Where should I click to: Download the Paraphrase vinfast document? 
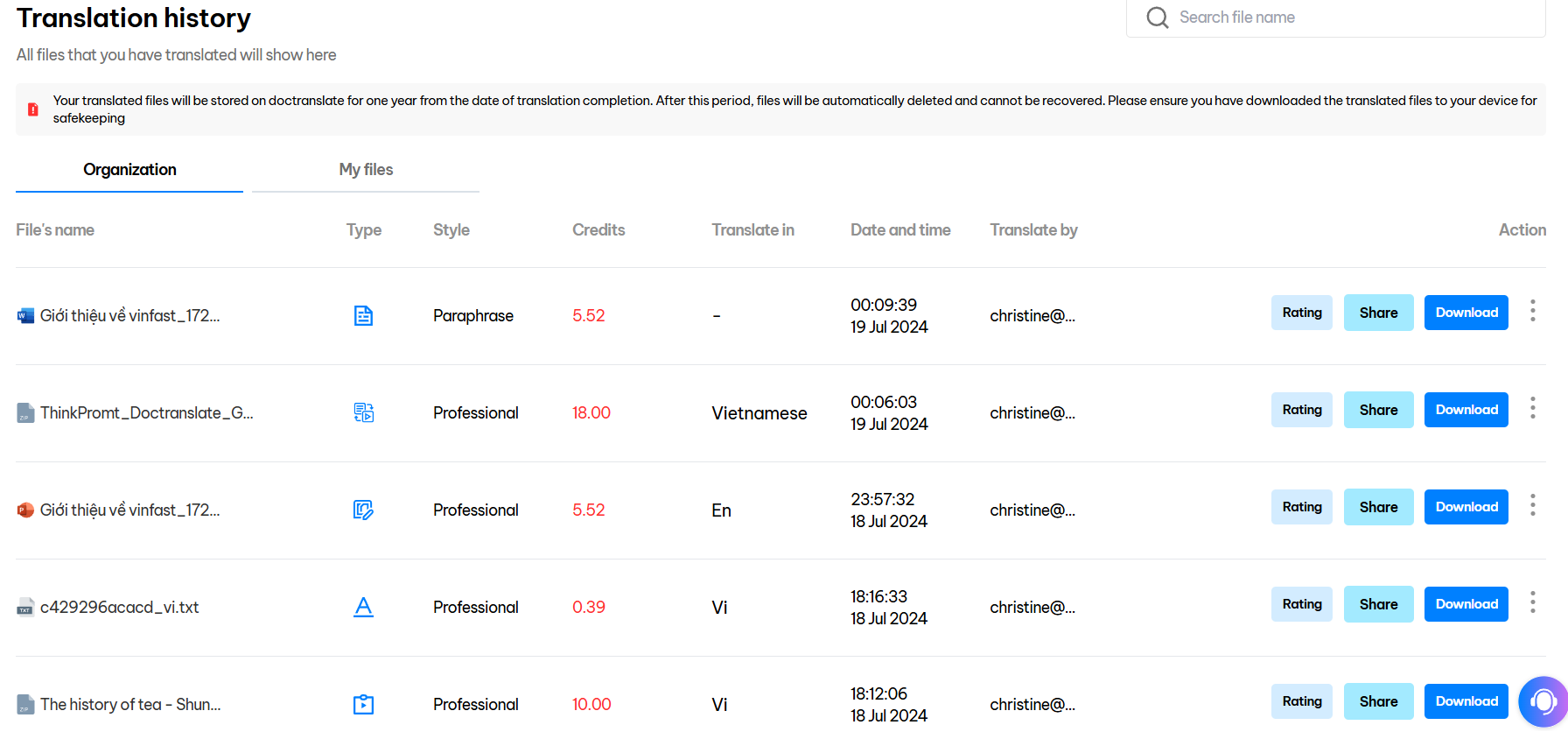(x=1466, y=313)
